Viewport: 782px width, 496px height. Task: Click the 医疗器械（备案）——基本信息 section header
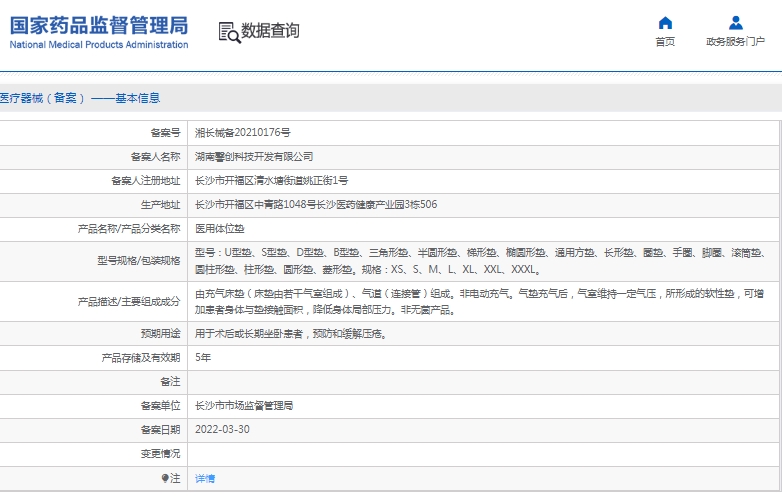(80, 98)
